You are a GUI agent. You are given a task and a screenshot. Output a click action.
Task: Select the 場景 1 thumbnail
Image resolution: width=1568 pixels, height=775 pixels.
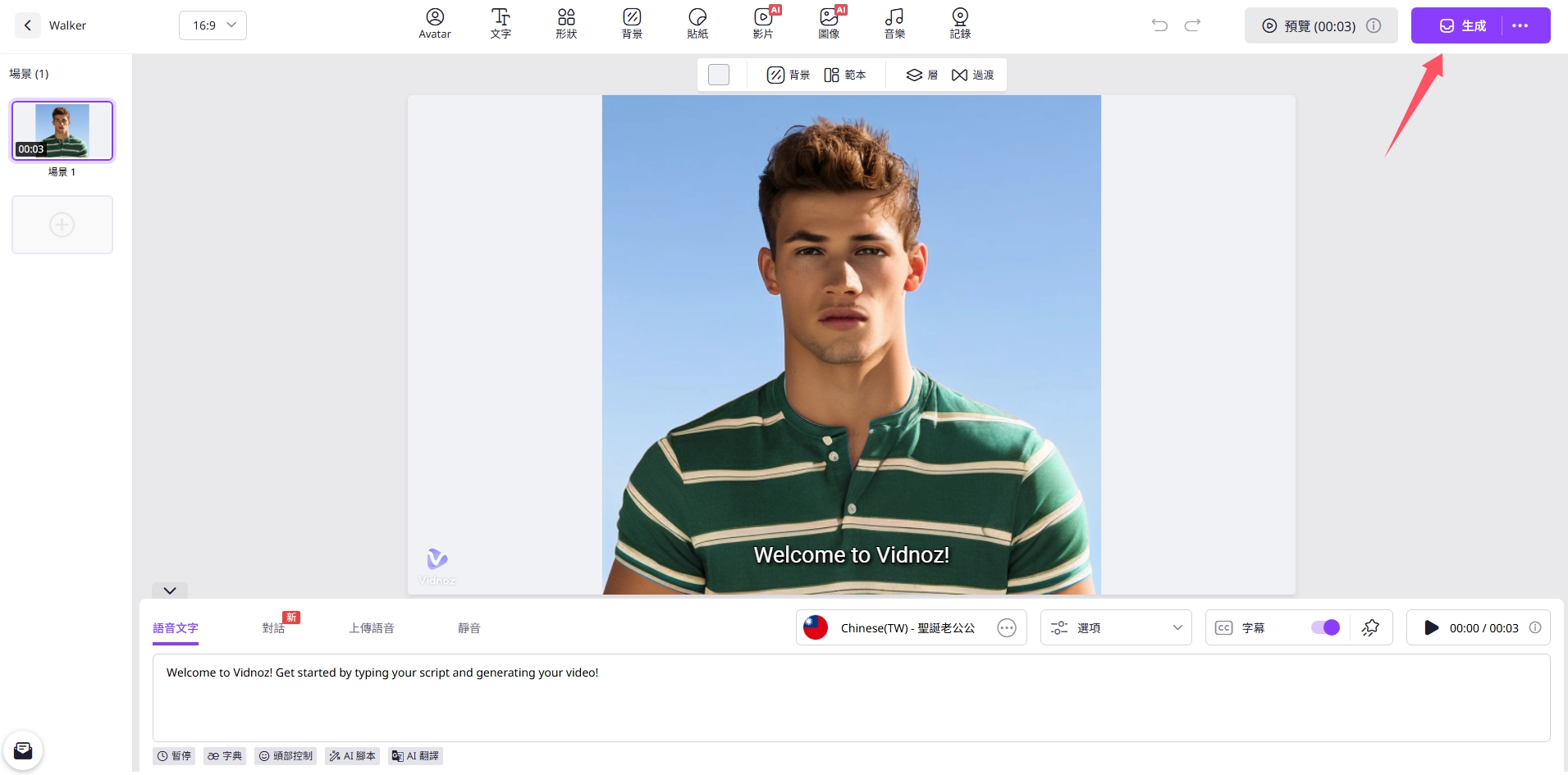coord(62,130)
